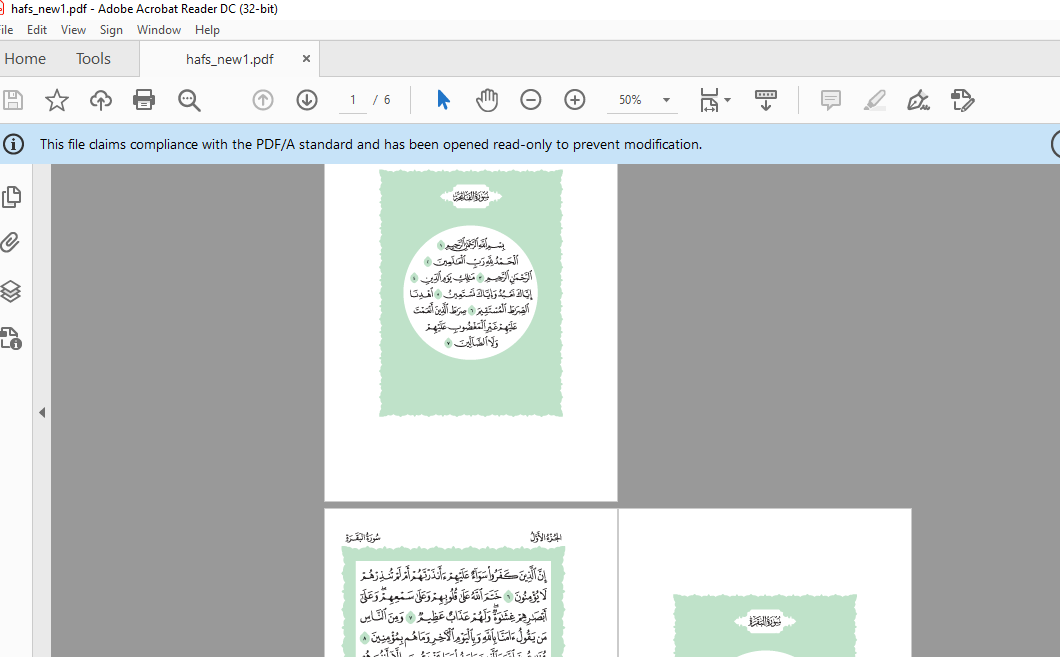1060x657 pixels.
Task: Click the Fit page width icon
Action: (709, 100)
